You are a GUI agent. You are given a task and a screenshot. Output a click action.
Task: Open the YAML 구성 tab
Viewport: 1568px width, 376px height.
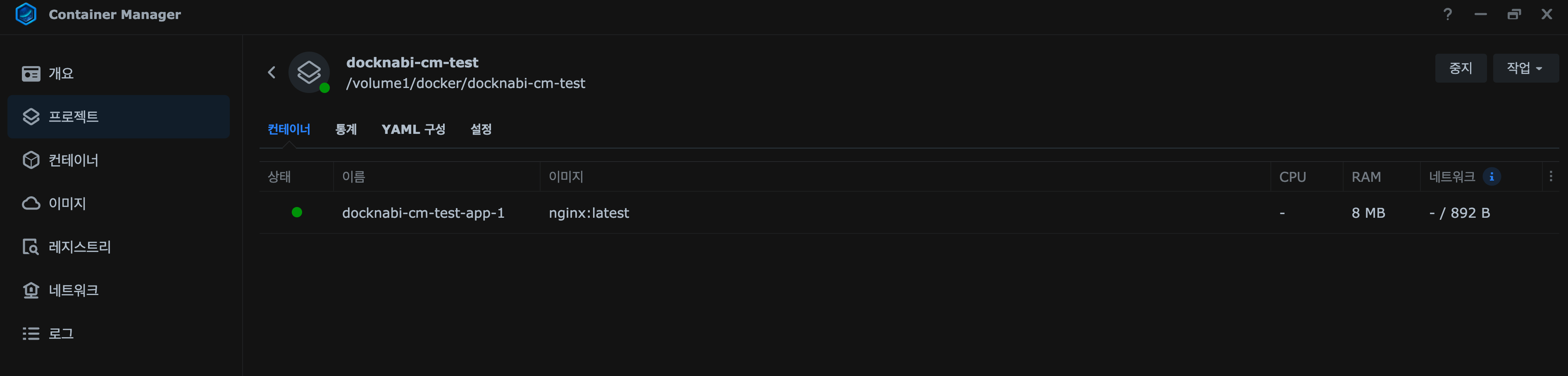coord(413,130)
